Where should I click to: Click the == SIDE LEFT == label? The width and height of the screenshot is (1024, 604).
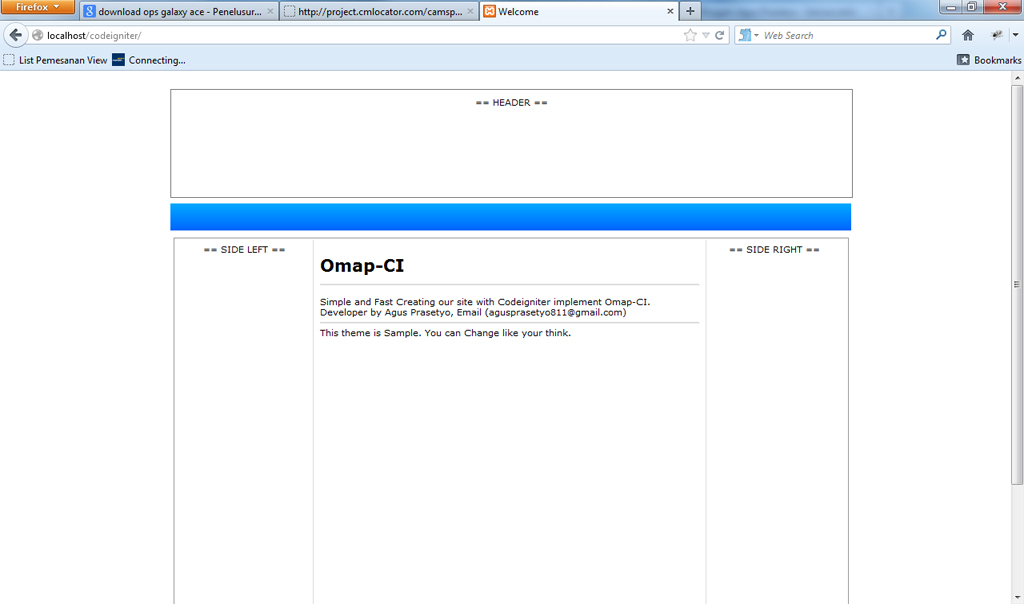244,249
